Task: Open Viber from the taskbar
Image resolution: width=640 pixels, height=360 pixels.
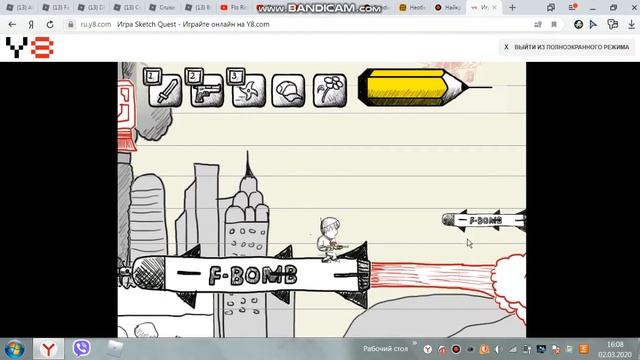Action: (x=81, y=349)
